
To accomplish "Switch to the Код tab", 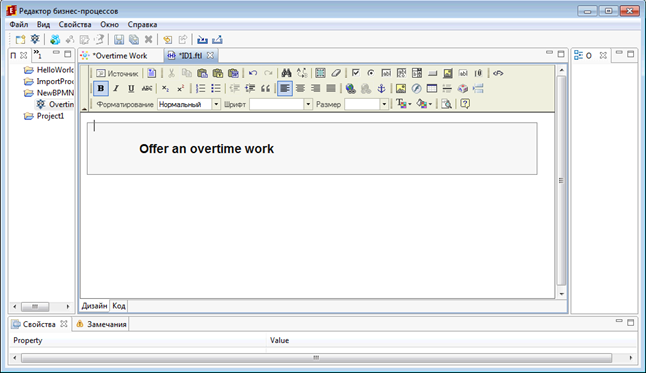I will 119,306.
